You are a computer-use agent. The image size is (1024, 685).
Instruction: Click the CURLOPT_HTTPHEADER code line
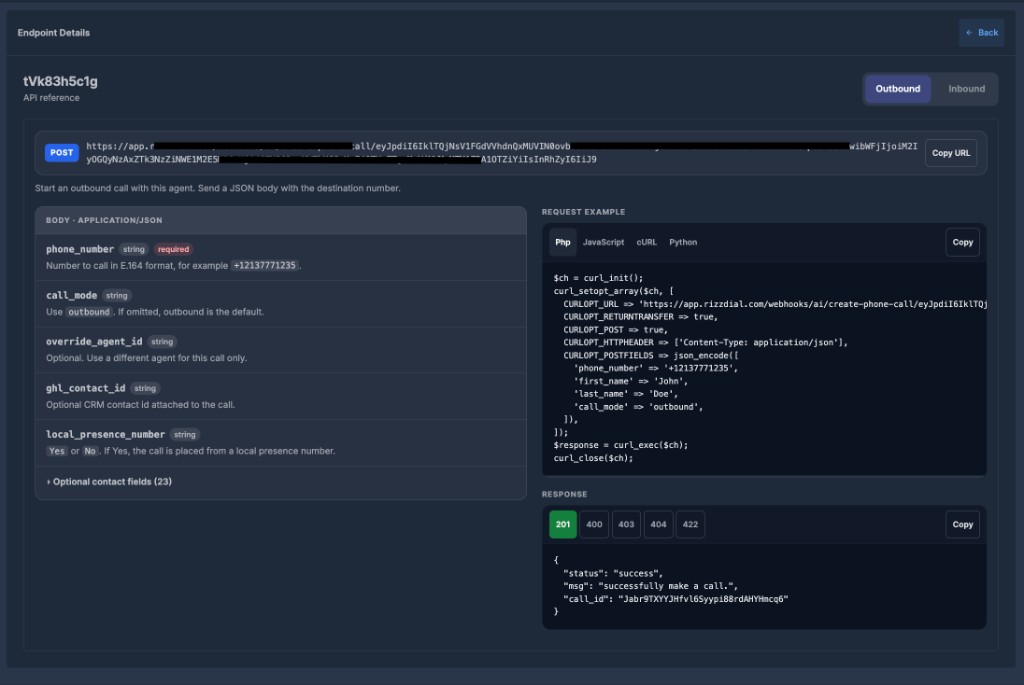(x=705, y=342)
